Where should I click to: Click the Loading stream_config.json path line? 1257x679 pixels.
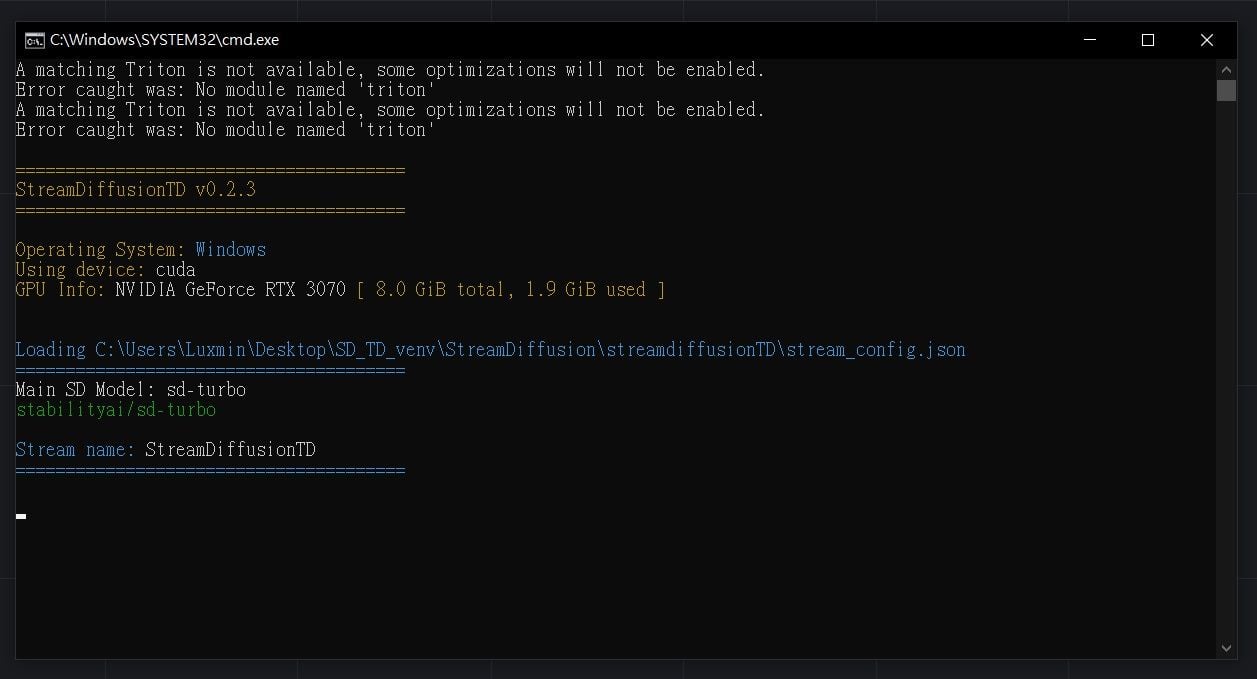click(x=491, y=350)
